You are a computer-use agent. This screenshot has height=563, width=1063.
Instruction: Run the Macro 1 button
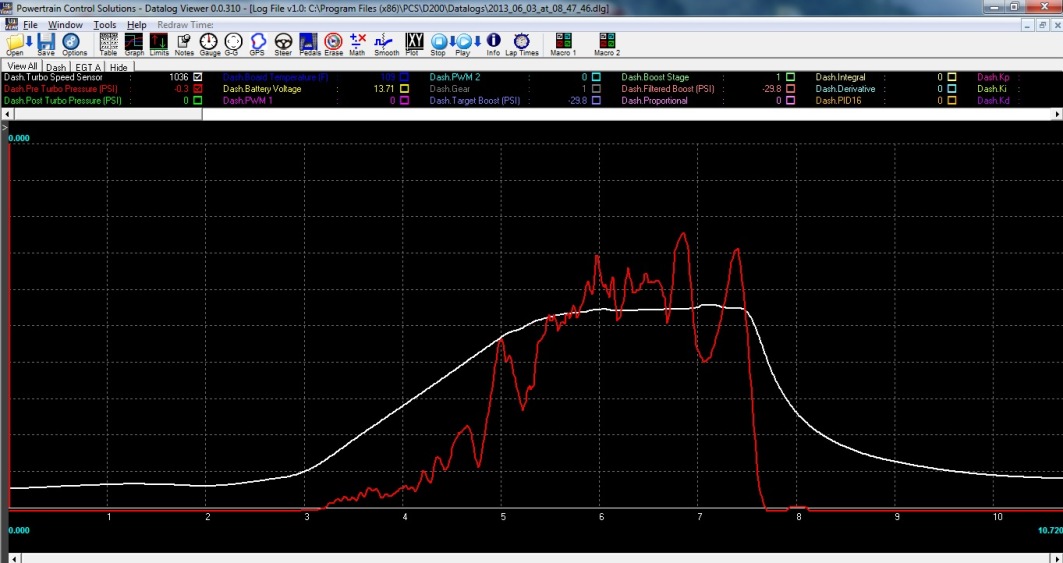pyautogui.click(x=563, y=44)
